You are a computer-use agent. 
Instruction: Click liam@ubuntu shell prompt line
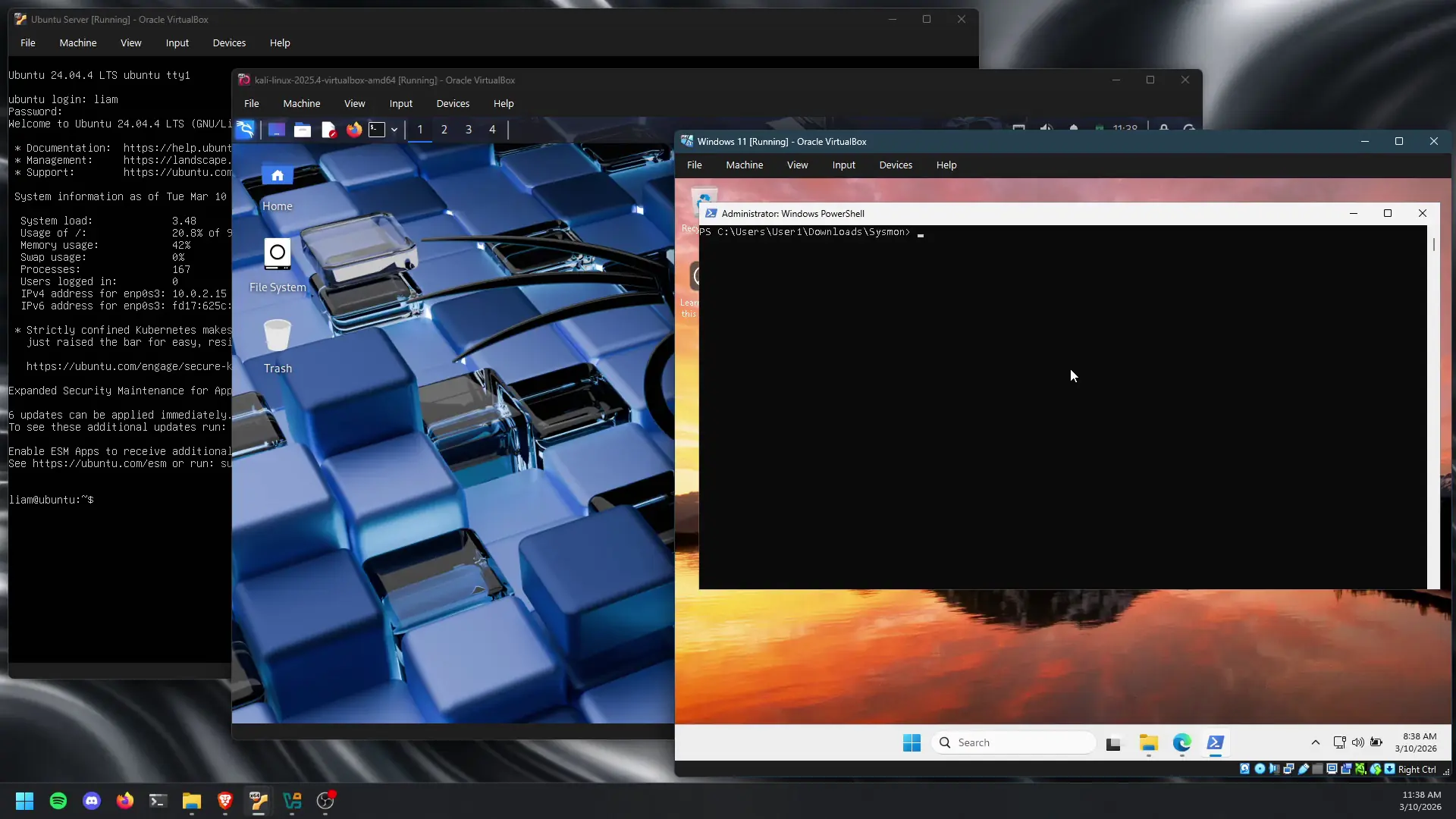click(x=52, y=500)
